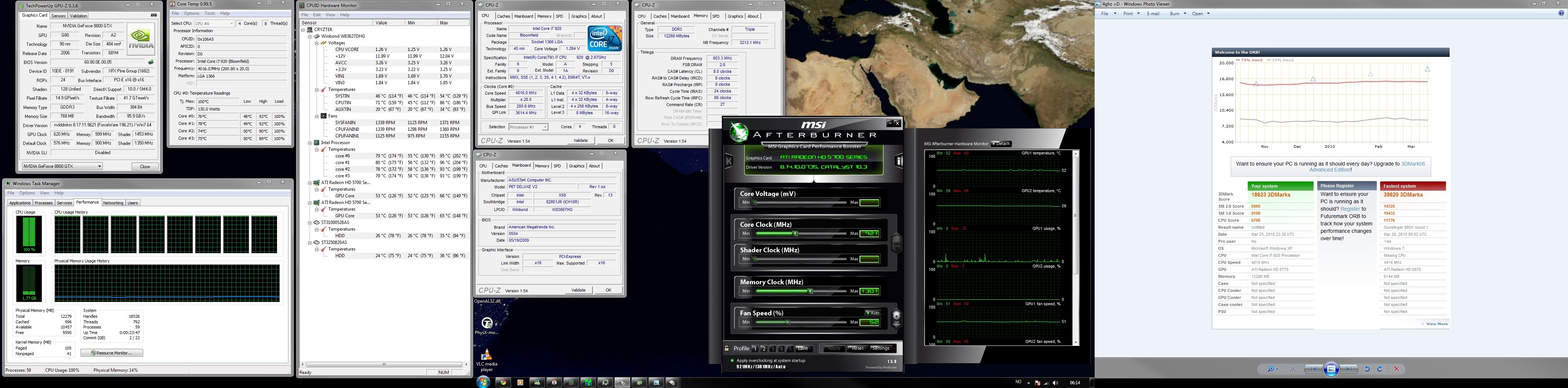
Task: Open the GPU-Z graphics card selector dropdown
Action: click(x=62, y=166)
